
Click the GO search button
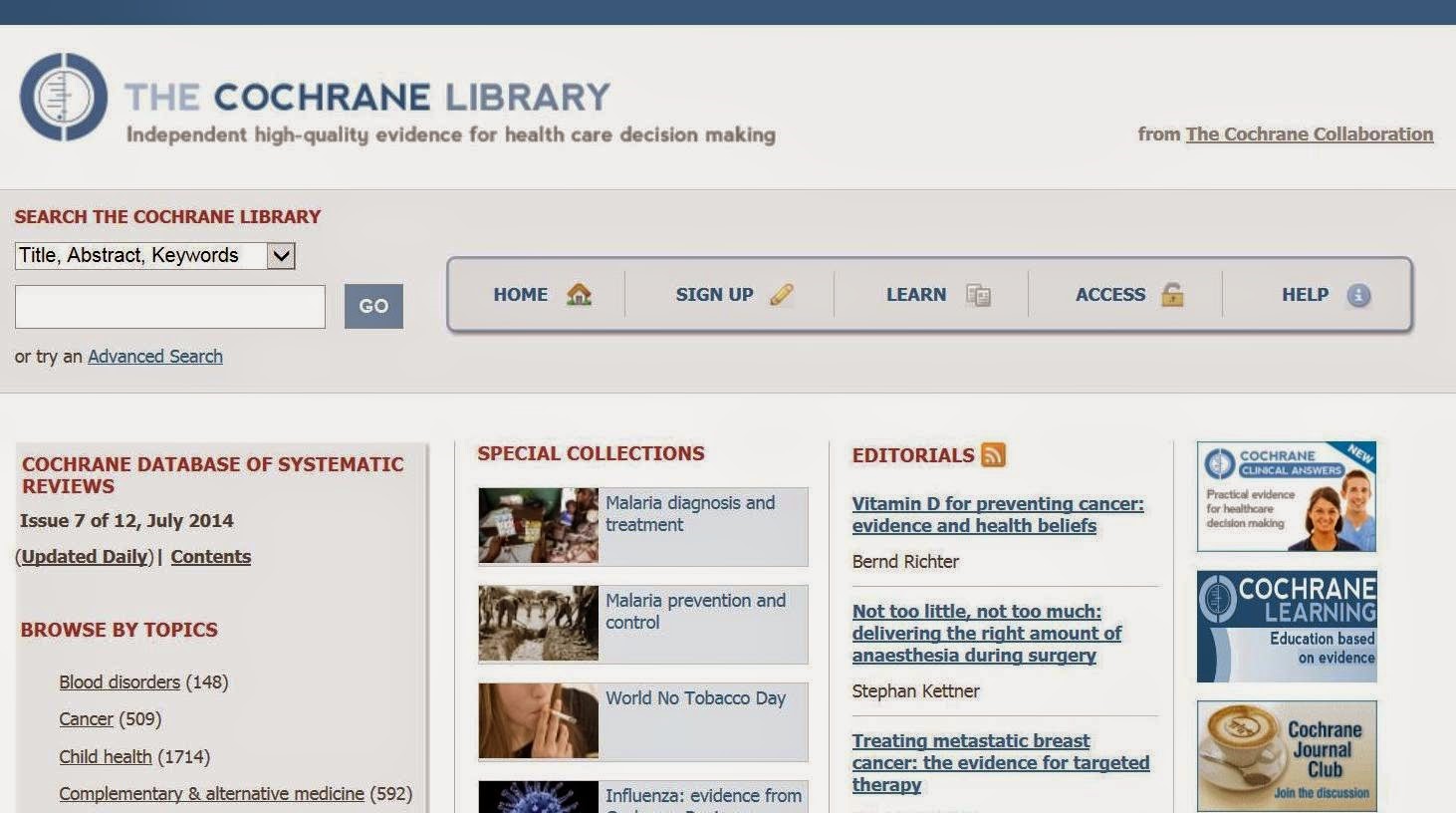click(x=373, y=306)
